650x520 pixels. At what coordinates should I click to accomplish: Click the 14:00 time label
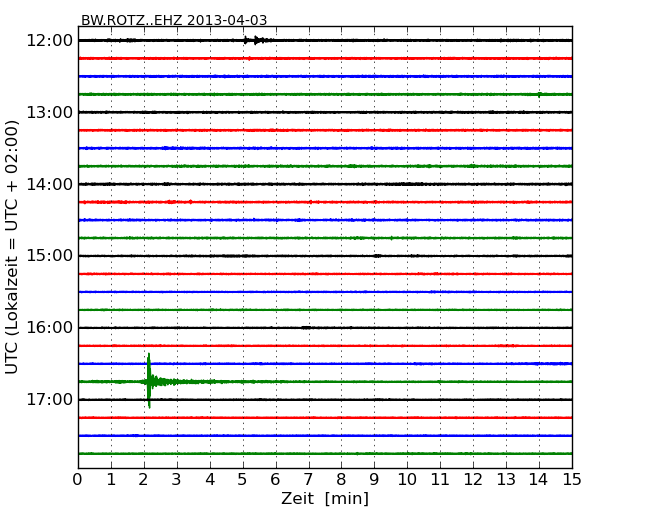coord(49,184)
